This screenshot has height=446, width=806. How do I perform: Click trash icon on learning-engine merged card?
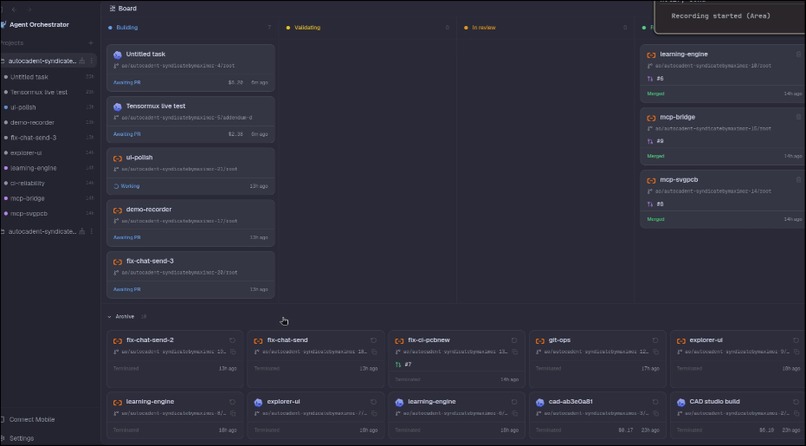pos(798,54)
